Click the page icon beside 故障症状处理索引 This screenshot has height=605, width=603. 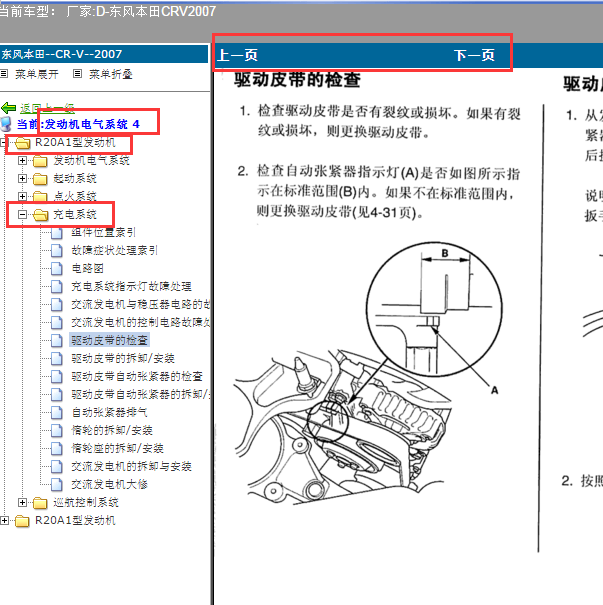[x=57, y=251]
